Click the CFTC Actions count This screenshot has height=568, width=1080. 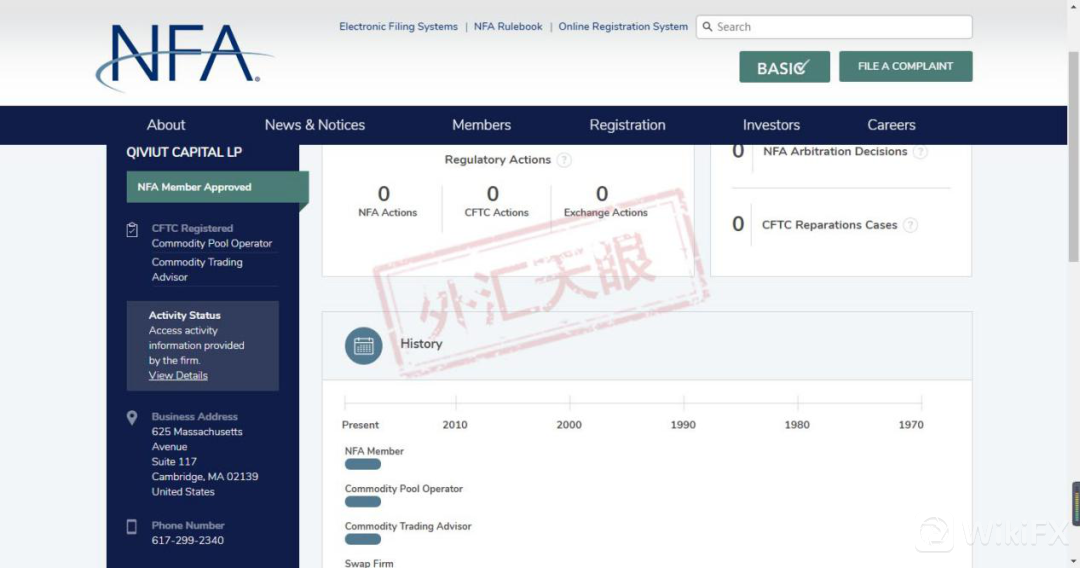click(492, 194)
